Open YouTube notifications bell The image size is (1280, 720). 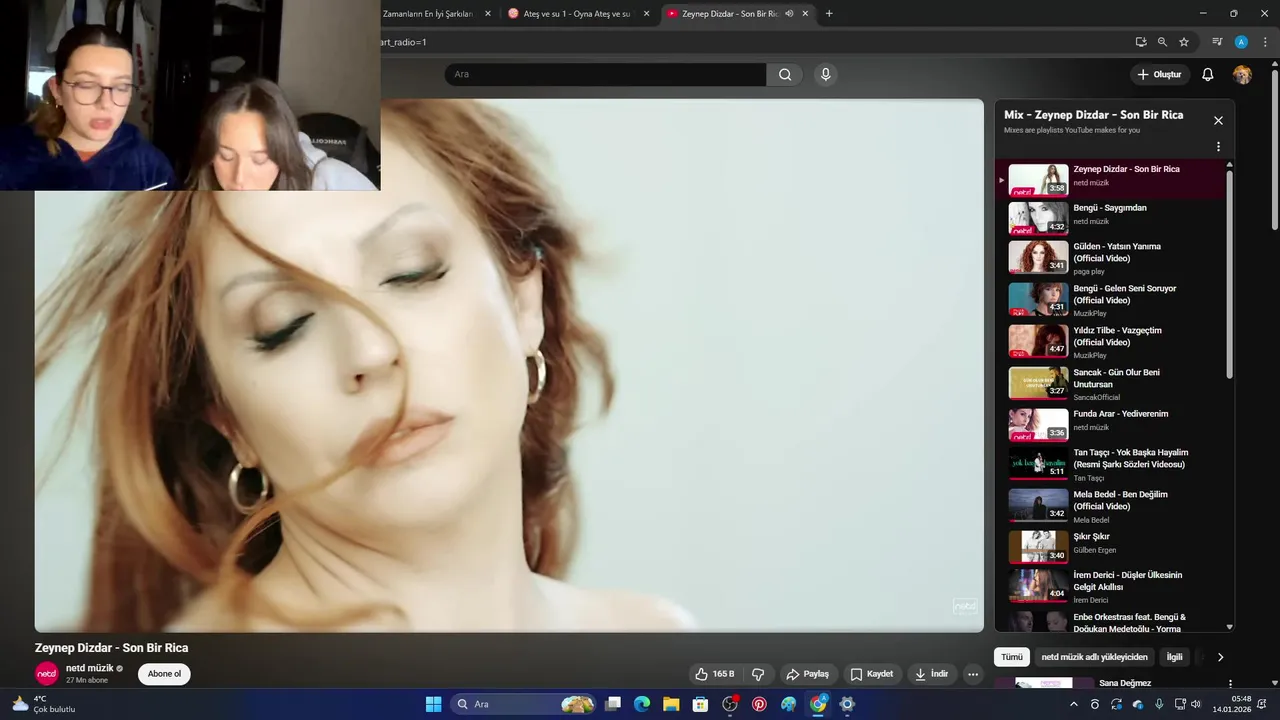coord(1208,74)
